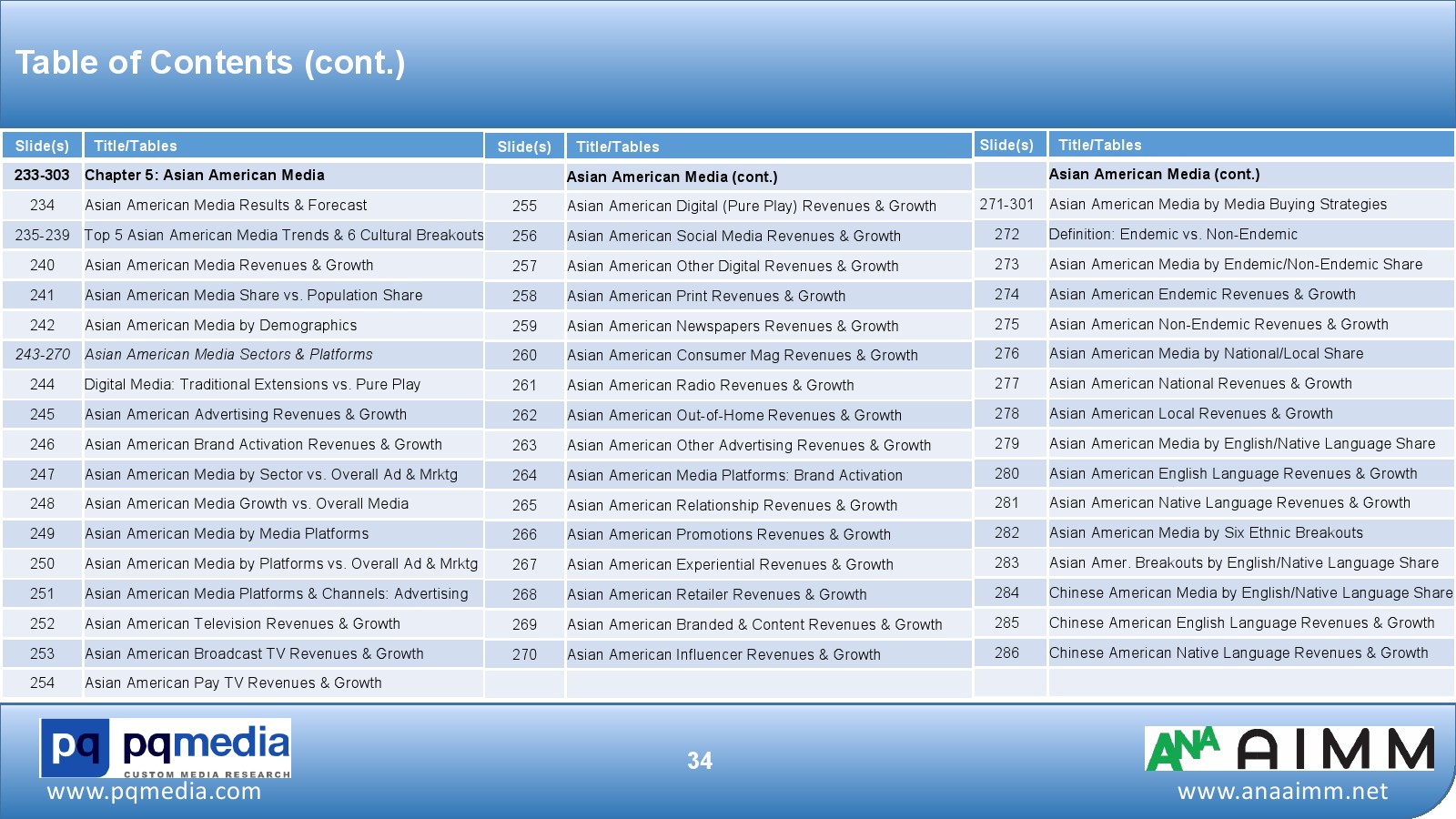Select Chapter 5: Asian American Media heading
The height and width of the screenshot is (819, 1456).
[205, 176]
